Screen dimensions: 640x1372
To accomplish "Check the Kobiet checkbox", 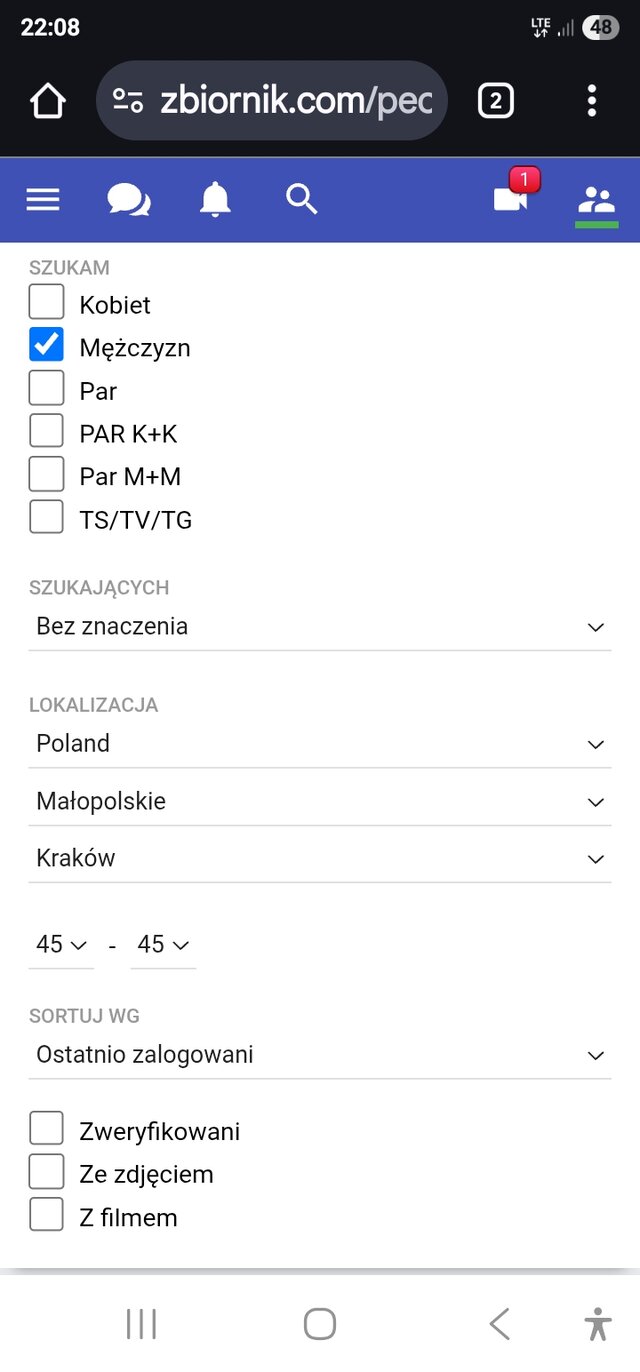I will [46, 302].
